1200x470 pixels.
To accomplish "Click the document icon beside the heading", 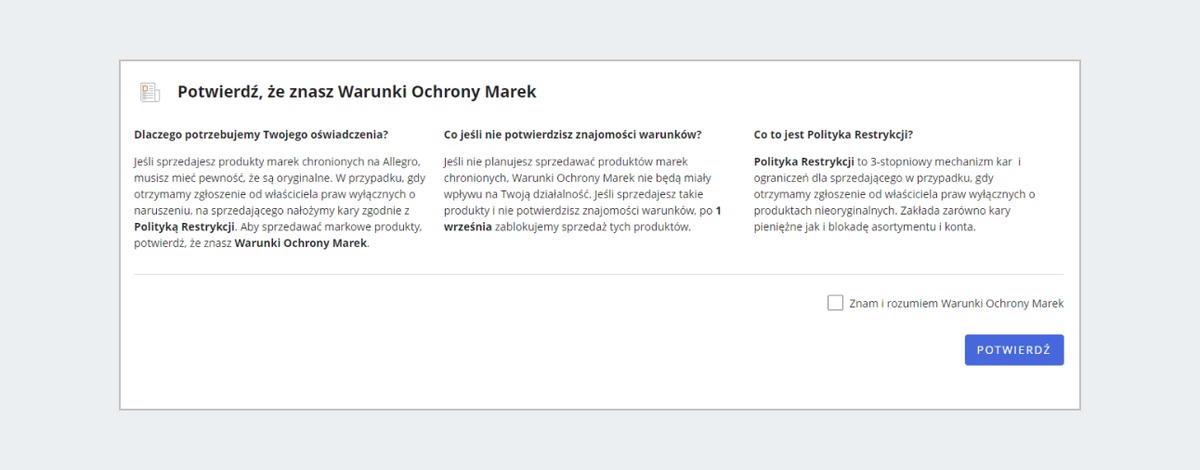I will (149, 92).
